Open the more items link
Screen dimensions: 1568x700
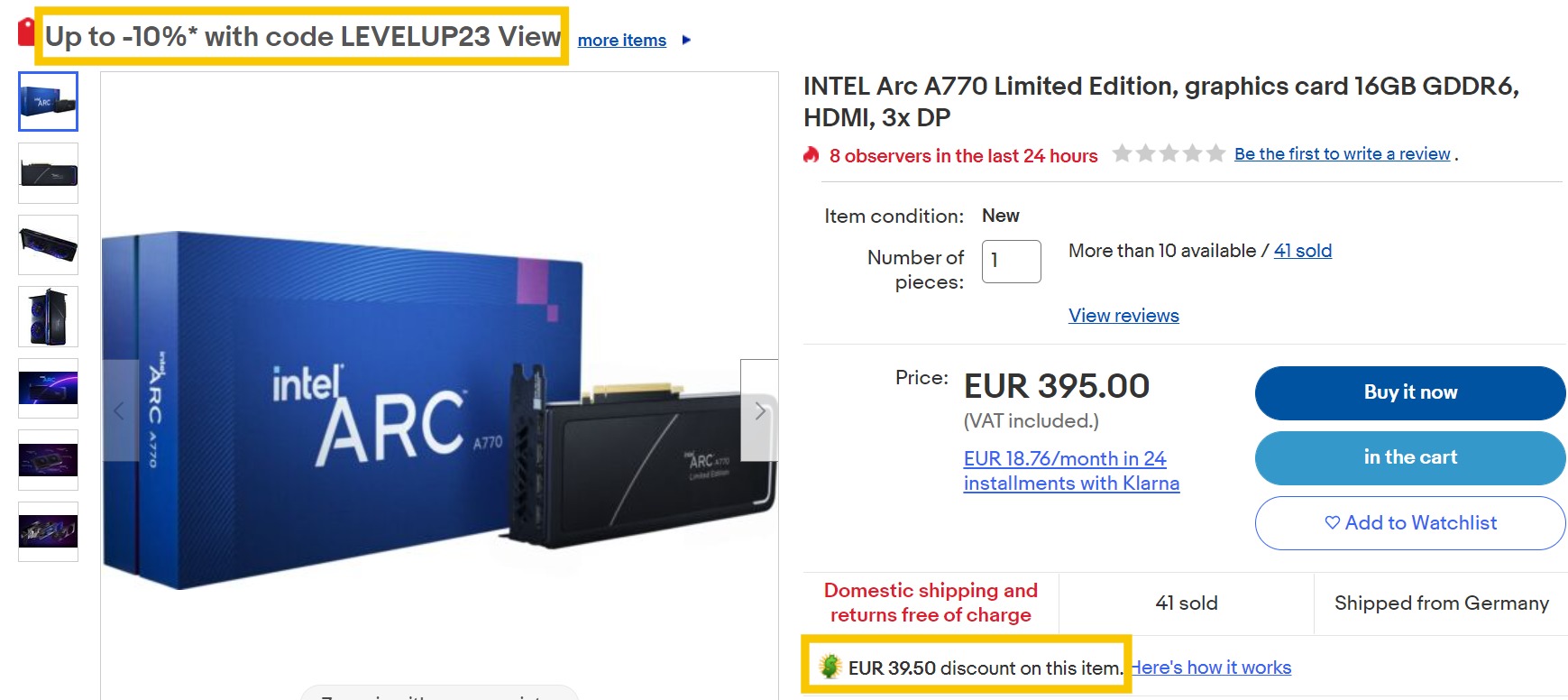pos(621,41)
